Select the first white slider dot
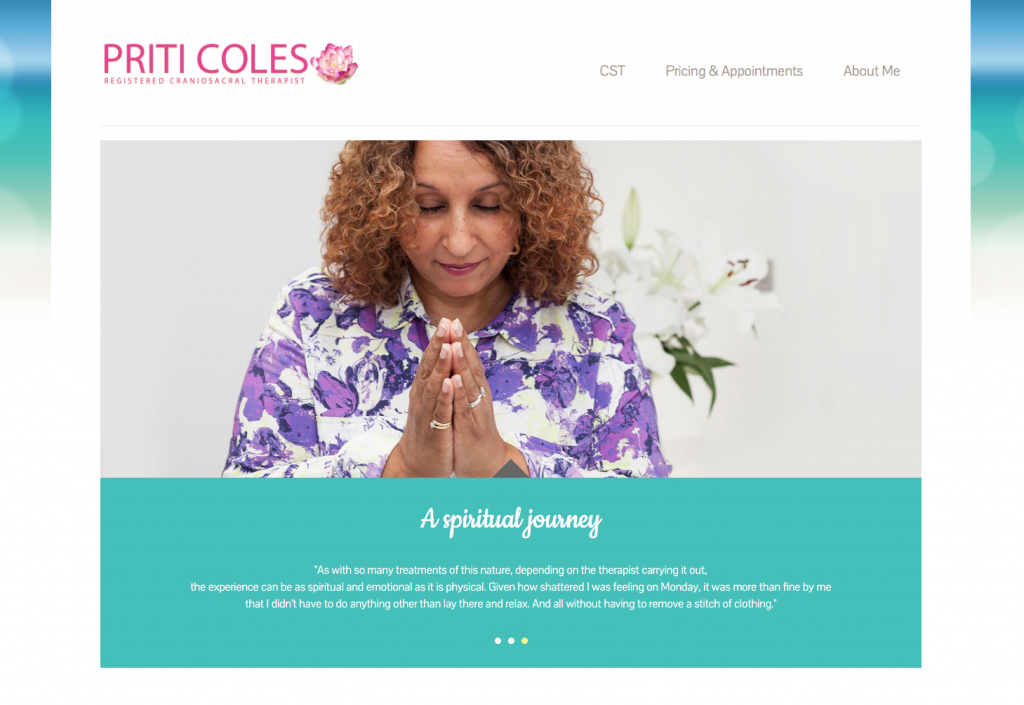1024x705 pixels. click(498, 641)
